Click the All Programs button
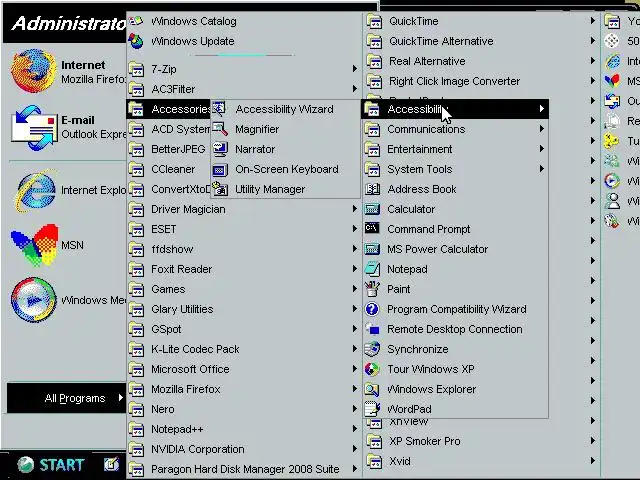 click(x=67, y=398)
